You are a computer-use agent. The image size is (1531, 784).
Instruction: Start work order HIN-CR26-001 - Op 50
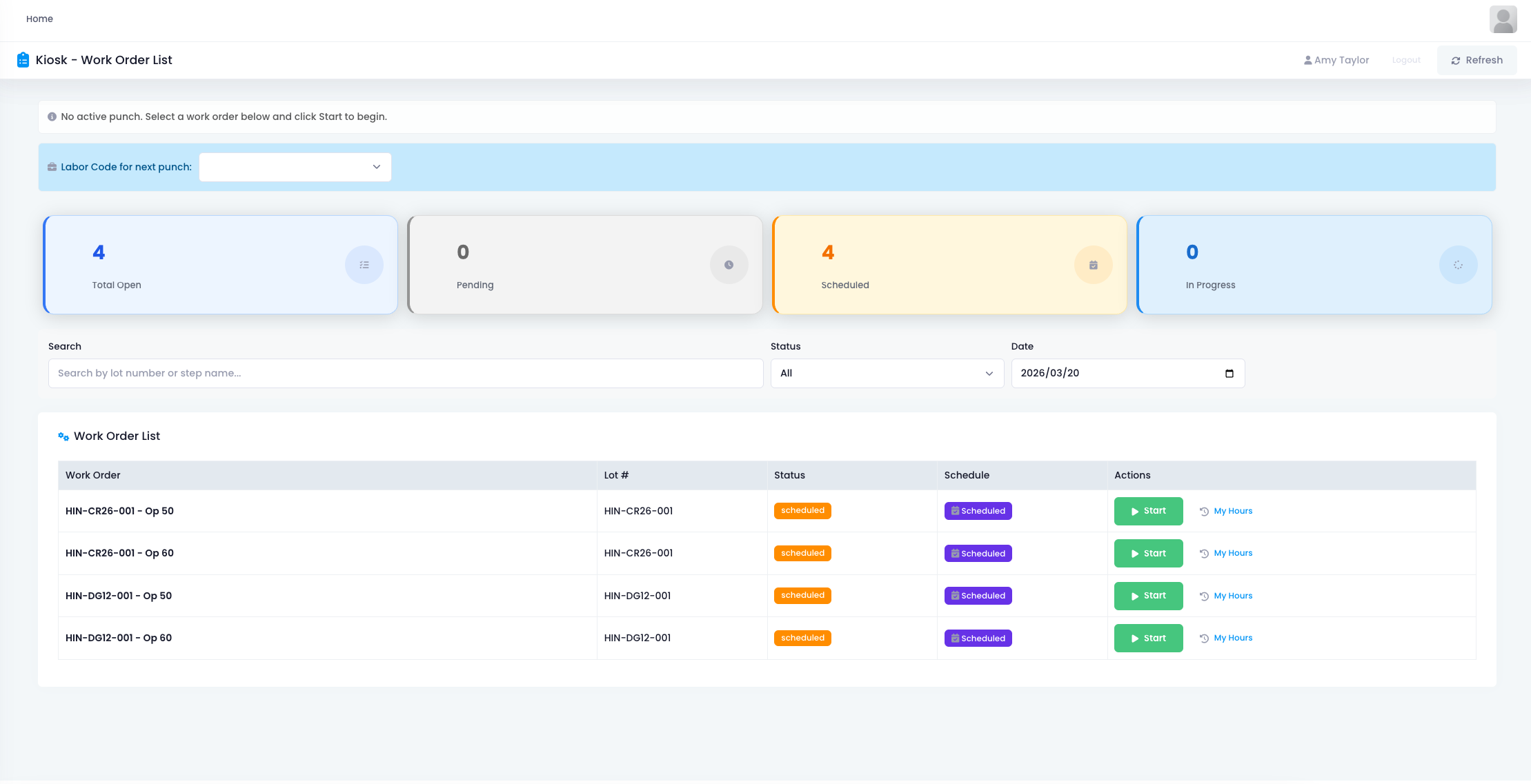pyautogui.click(x=1148, y=511)
